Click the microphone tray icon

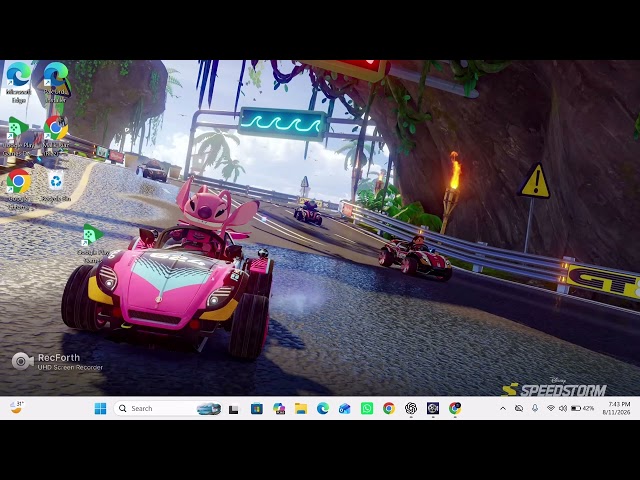(x=535, y=408)
